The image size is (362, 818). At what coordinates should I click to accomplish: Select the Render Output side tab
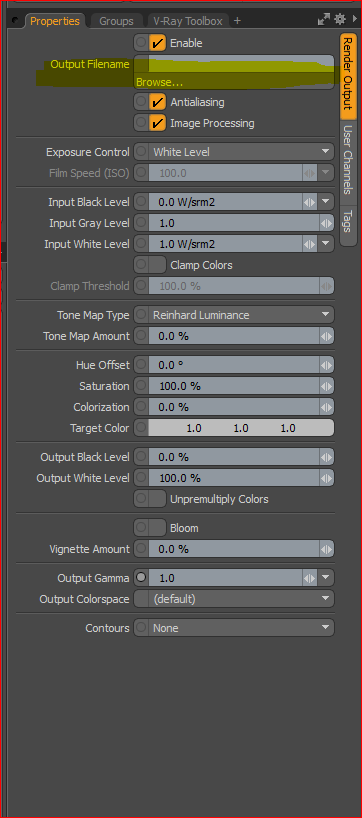[x=347, y=76]
